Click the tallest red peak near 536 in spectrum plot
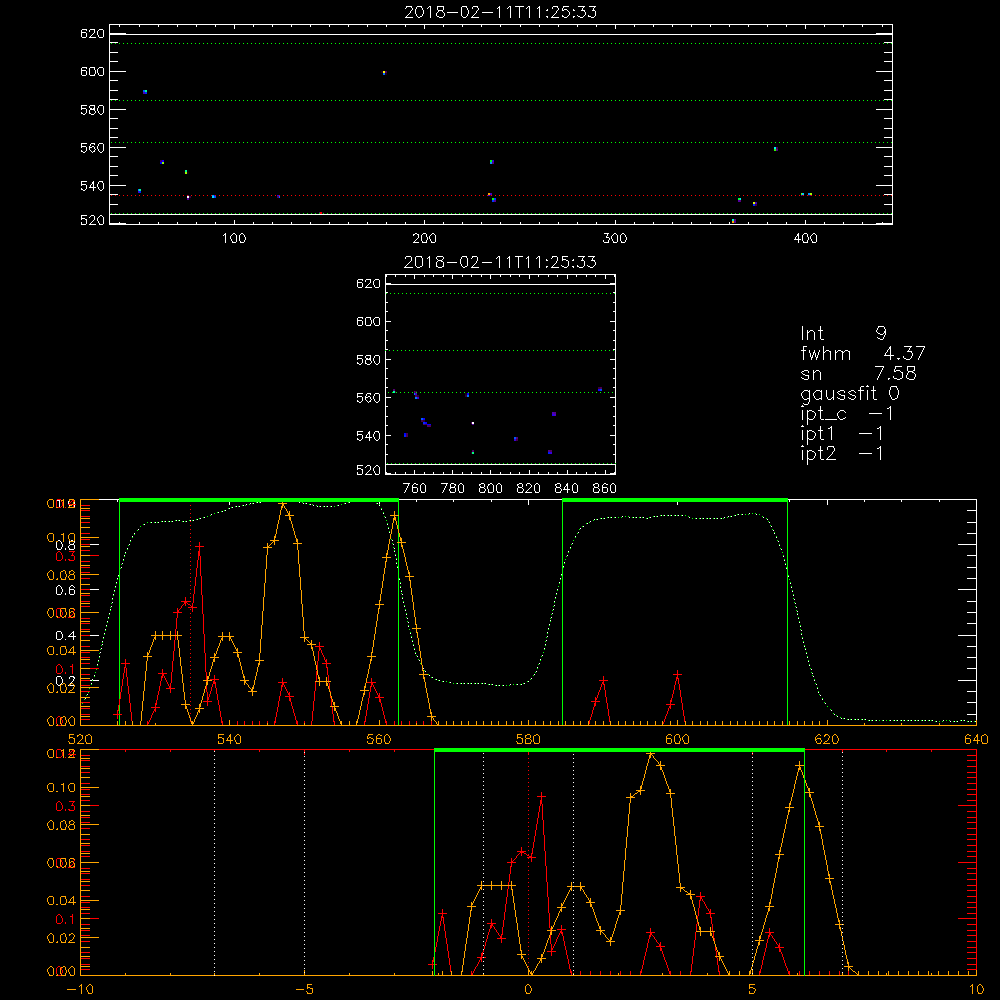 coord(200,546)
